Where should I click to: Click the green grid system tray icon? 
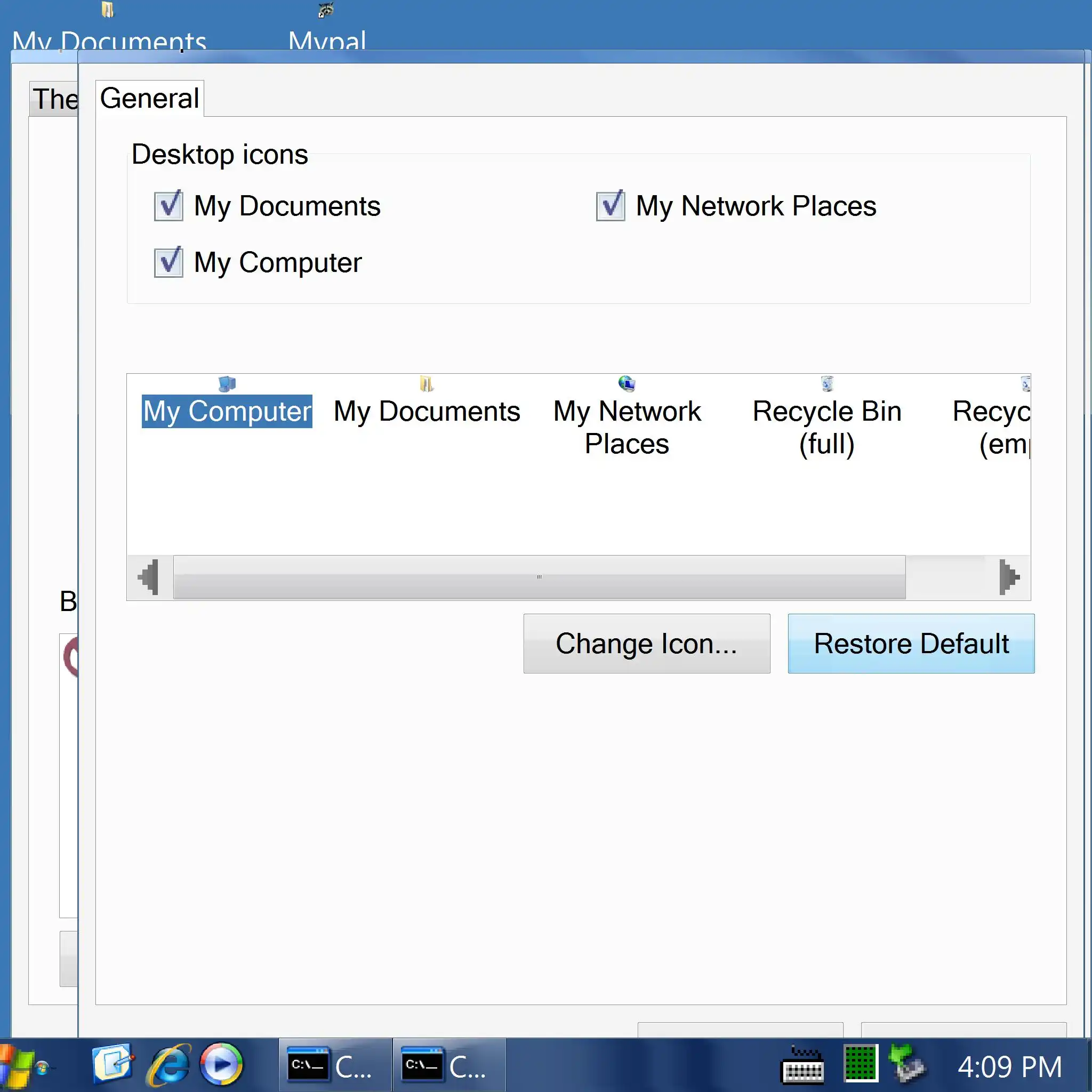860,1064
